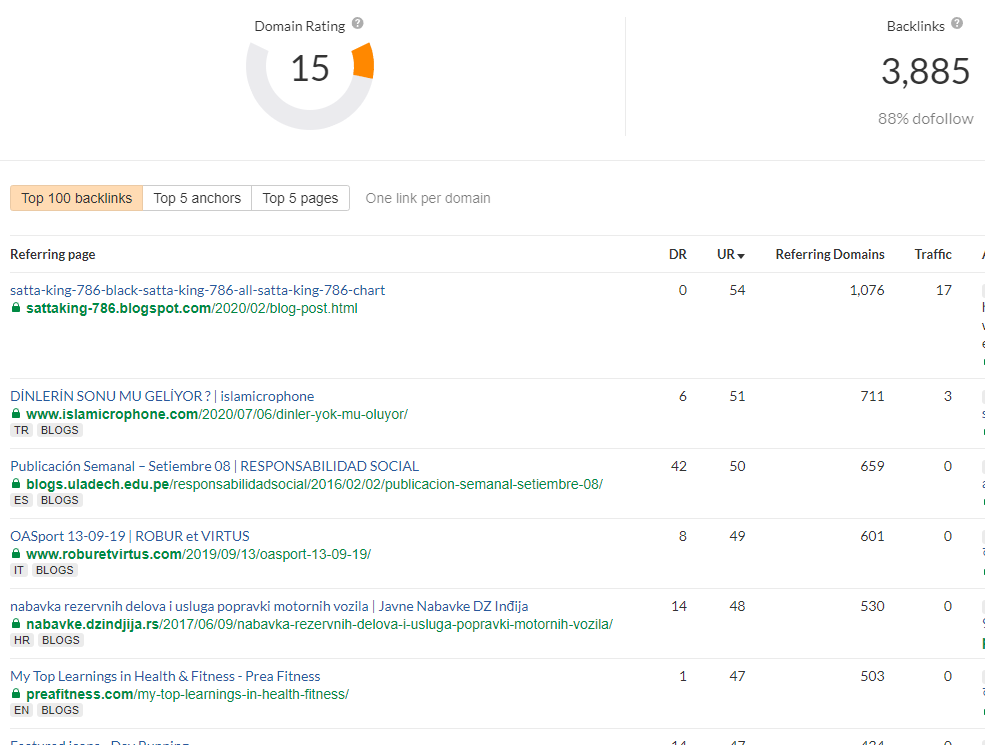Click the lock icon beside www.roburetvirtus.com
This screenshot has height=745, width=985.
click(16, 554)
